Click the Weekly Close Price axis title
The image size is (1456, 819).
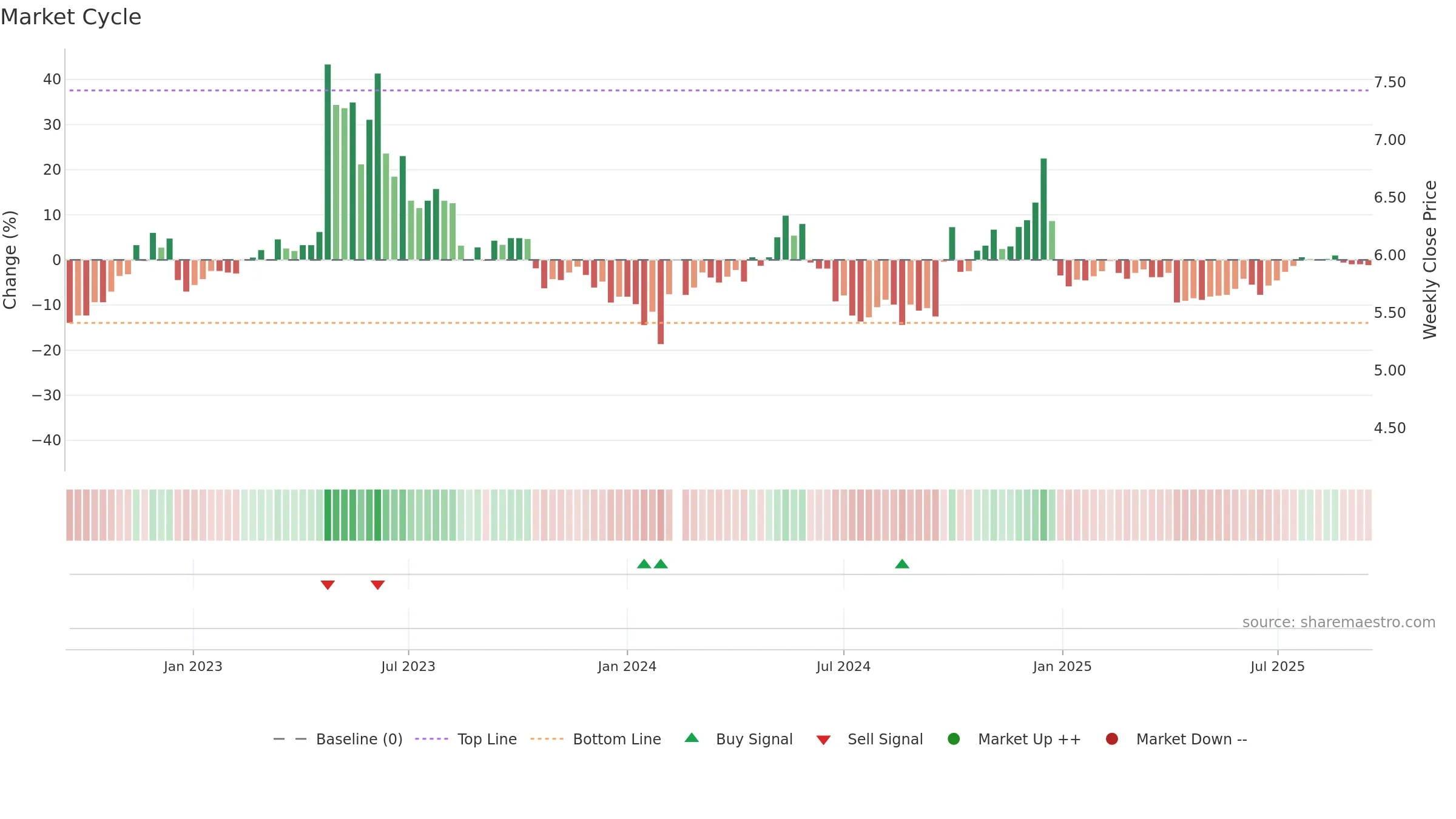1430,260
